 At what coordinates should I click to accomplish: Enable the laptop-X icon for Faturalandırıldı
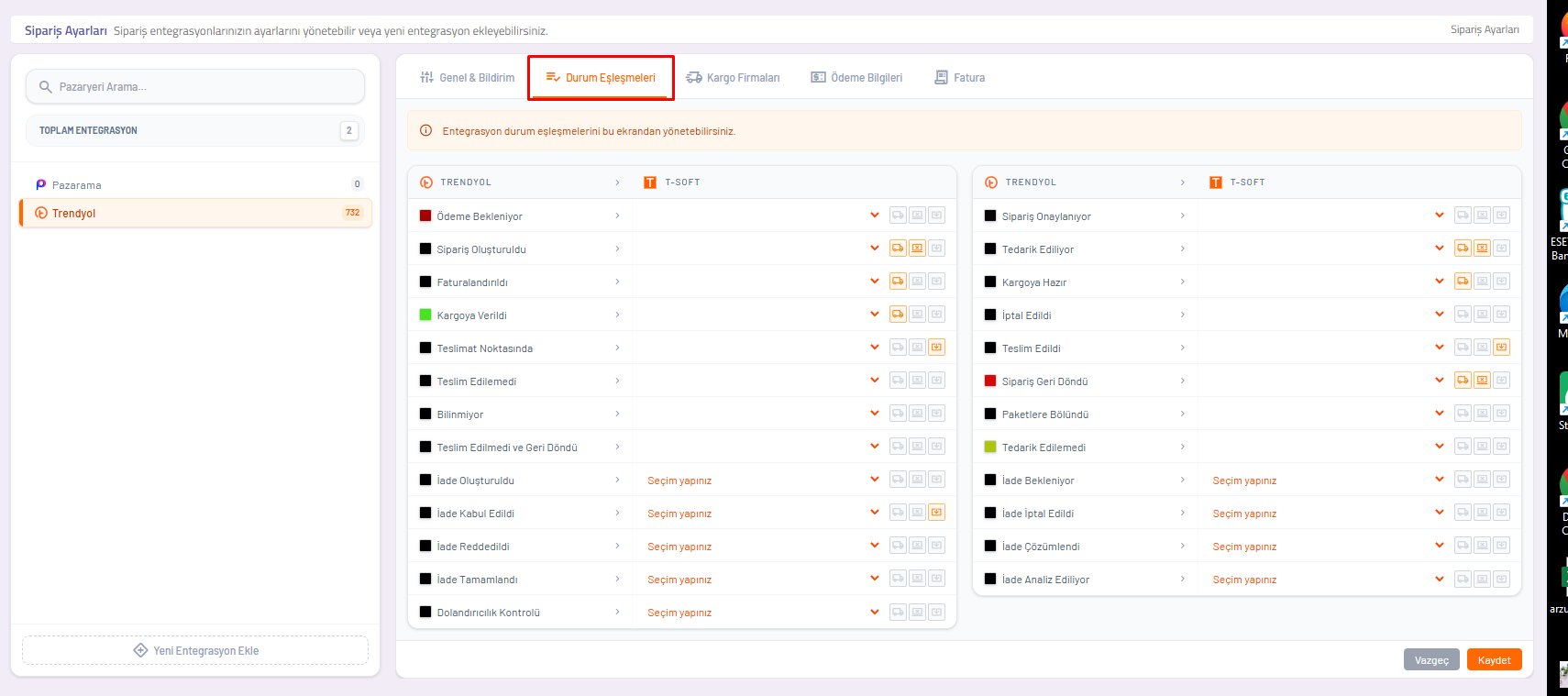917,282
